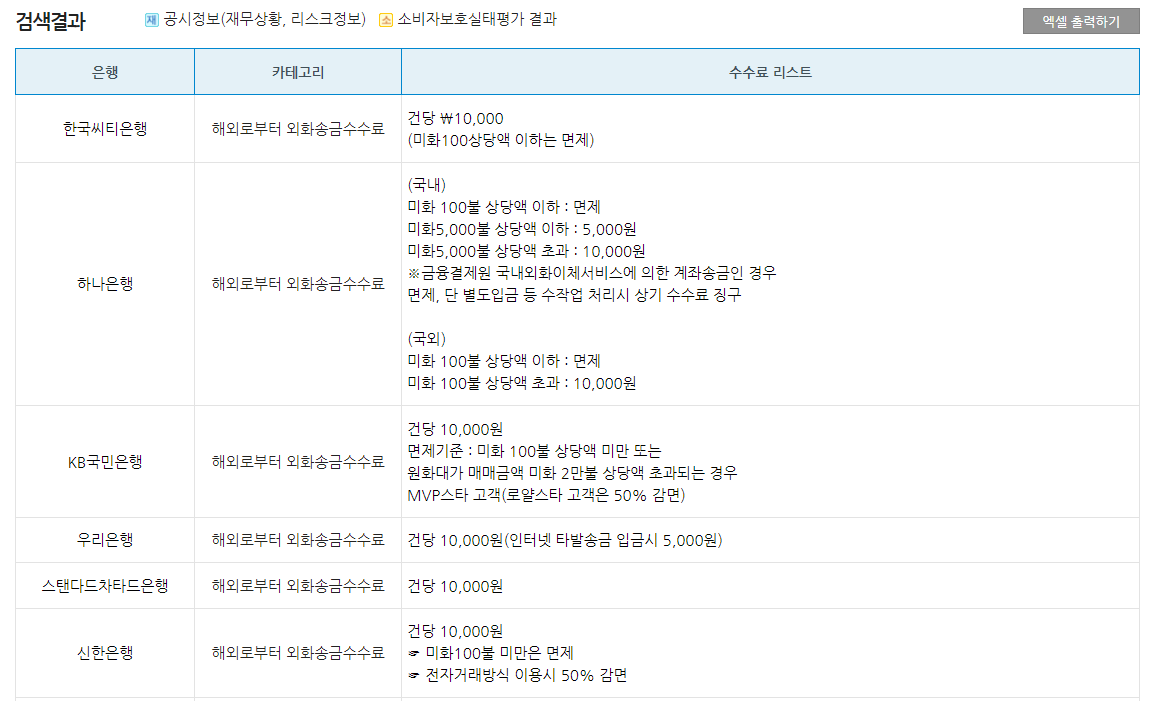The height and width of the screenshot is (701, 1160).
Task: Click the 은행 column header
Action: pyautogui.click(x=105, y=72)
